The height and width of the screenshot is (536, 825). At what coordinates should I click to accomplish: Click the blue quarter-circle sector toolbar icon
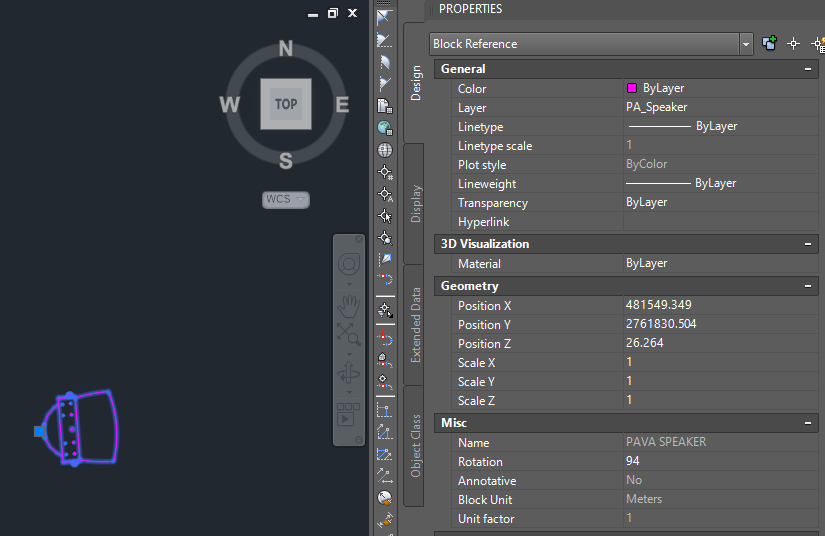(x=385, y=62)
